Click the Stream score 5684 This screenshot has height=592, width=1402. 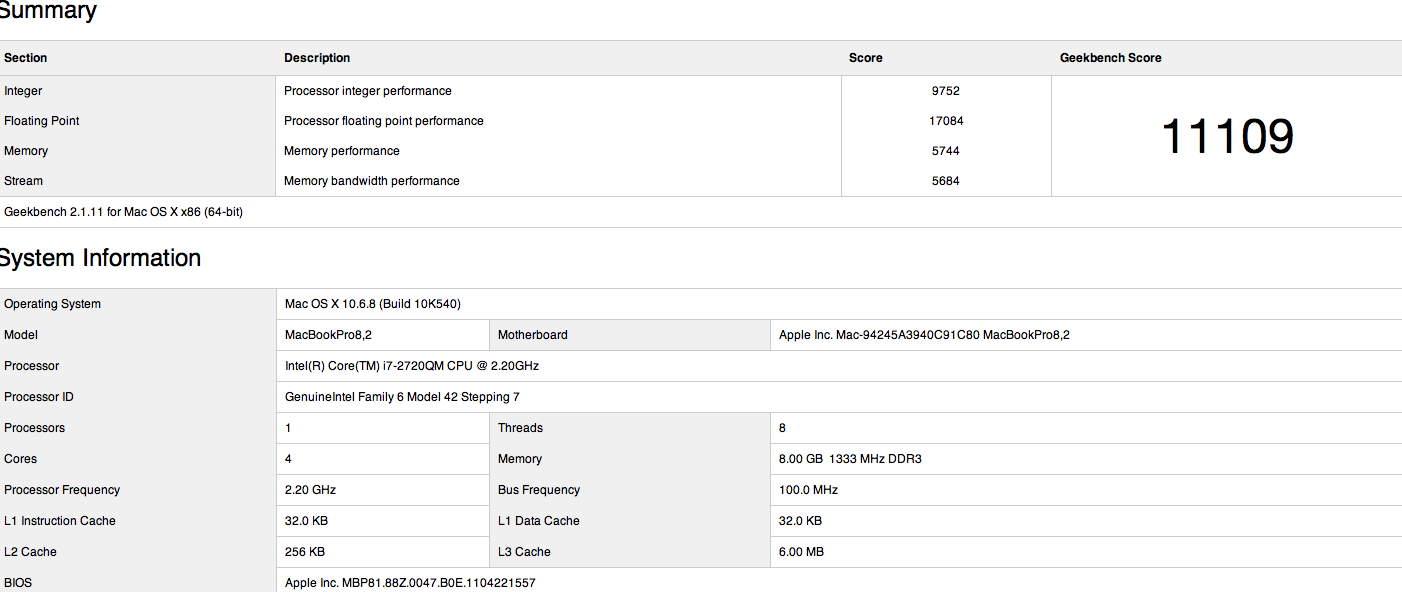[x=946, y=181]
